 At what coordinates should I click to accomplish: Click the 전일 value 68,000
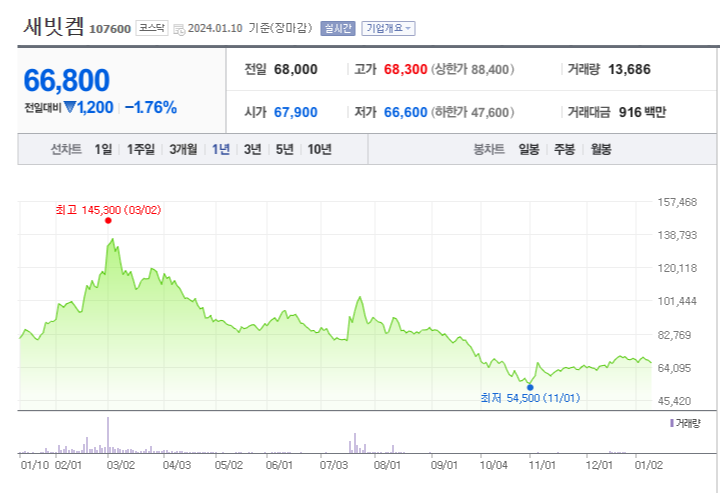296,69
